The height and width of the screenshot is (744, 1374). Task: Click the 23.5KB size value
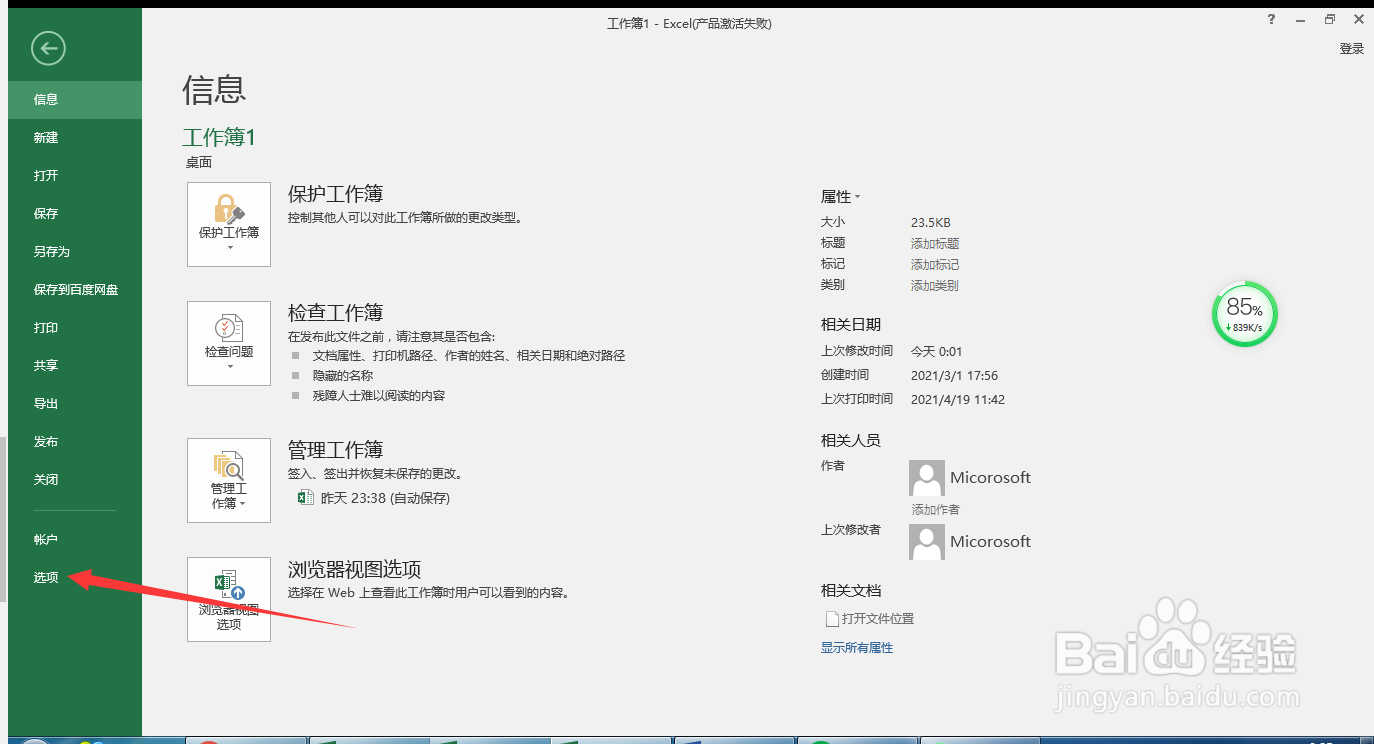point(931,222)
